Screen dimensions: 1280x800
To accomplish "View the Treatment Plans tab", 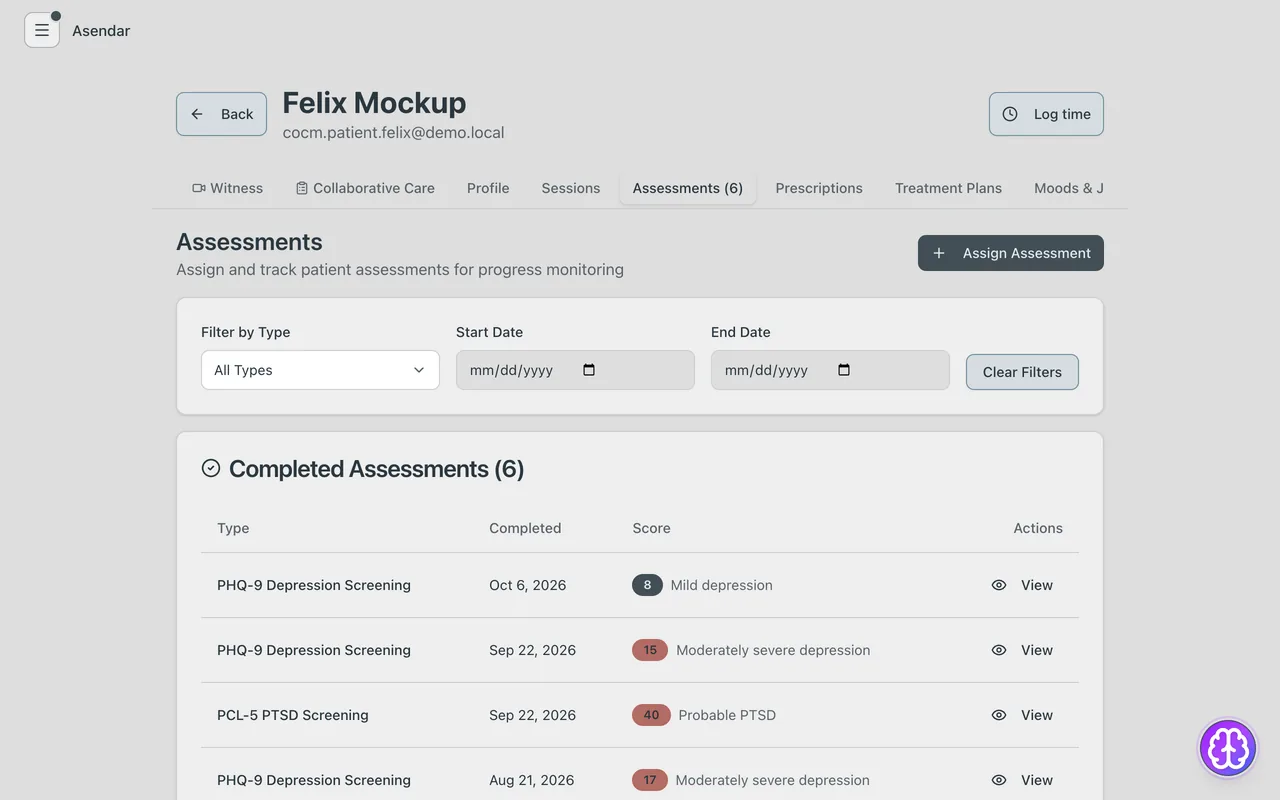I will pos(948,188).
